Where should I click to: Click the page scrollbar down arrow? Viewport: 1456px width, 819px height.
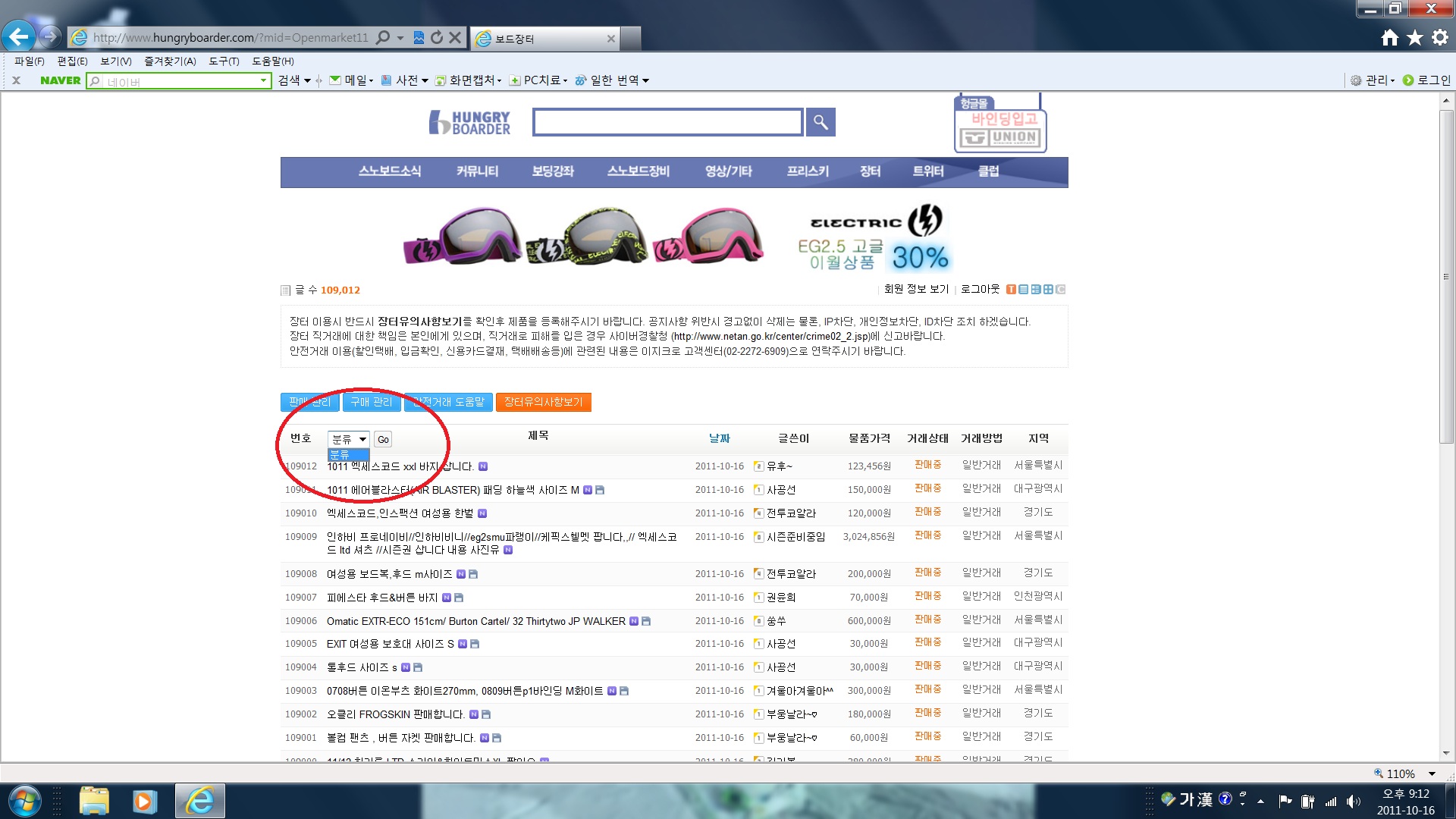[x=1446, y=753]
